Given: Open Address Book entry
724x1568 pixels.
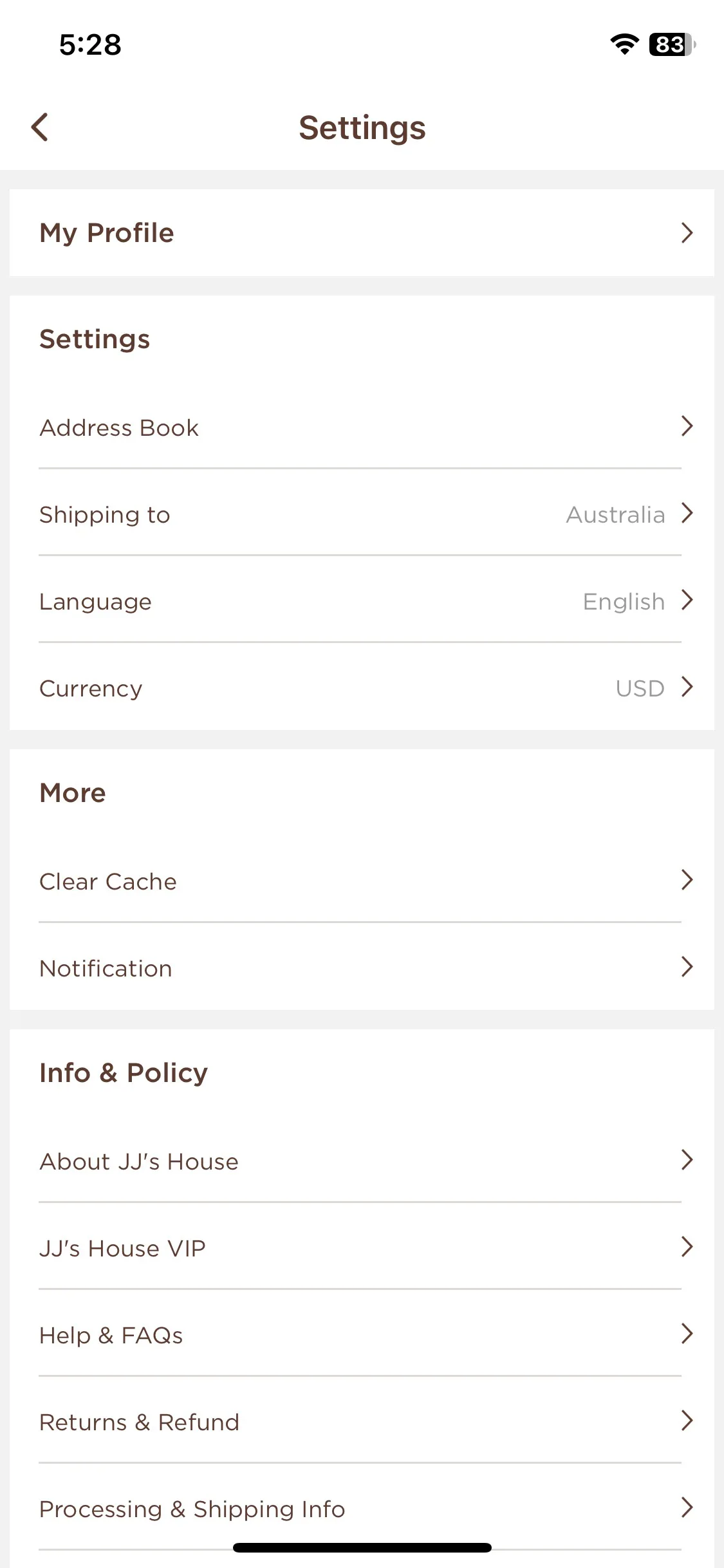Looking at the screenshot, I should click(x=362, y=427).
